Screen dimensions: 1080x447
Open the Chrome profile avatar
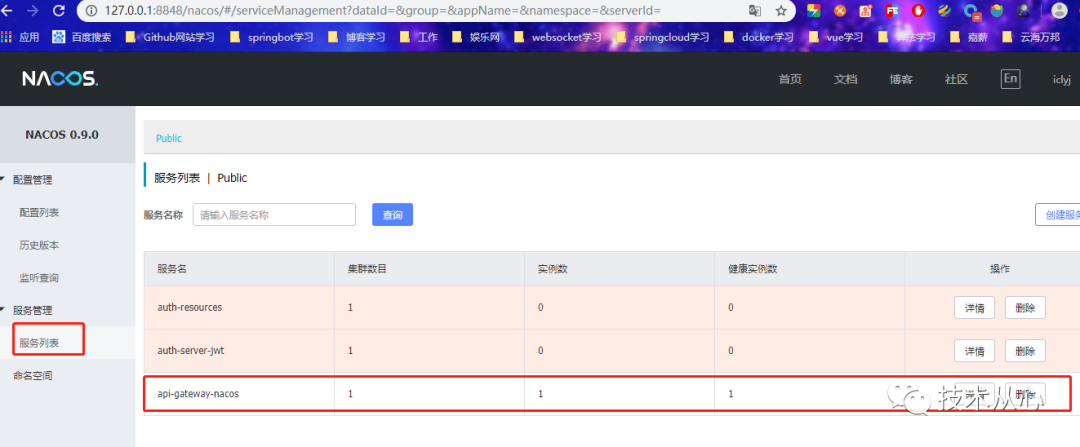(1059, 10)
